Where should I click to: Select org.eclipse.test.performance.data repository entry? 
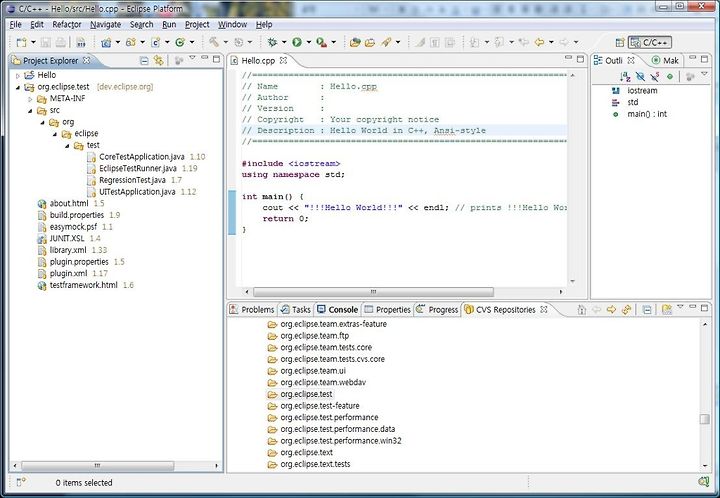pyautogui.click(x=338, y=429)
